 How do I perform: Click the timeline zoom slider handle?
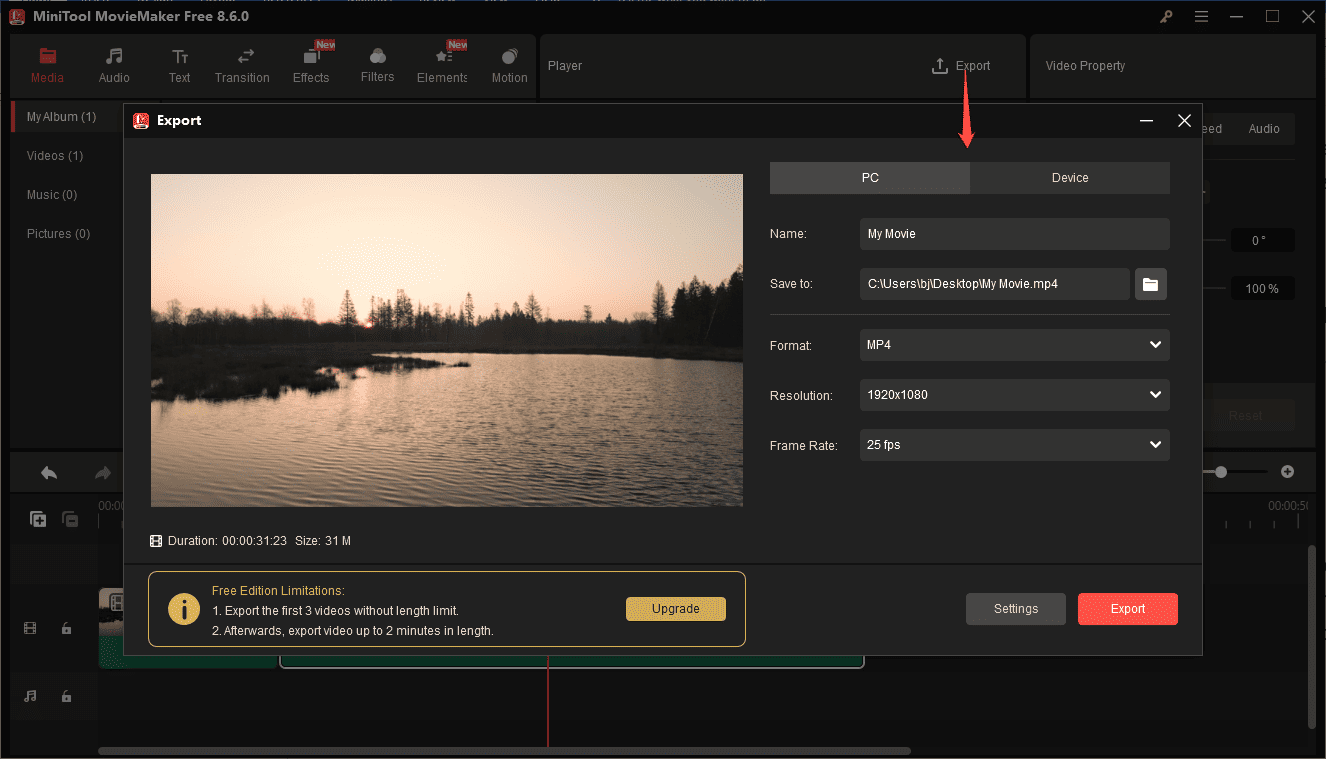click(x=1221, y=472)
